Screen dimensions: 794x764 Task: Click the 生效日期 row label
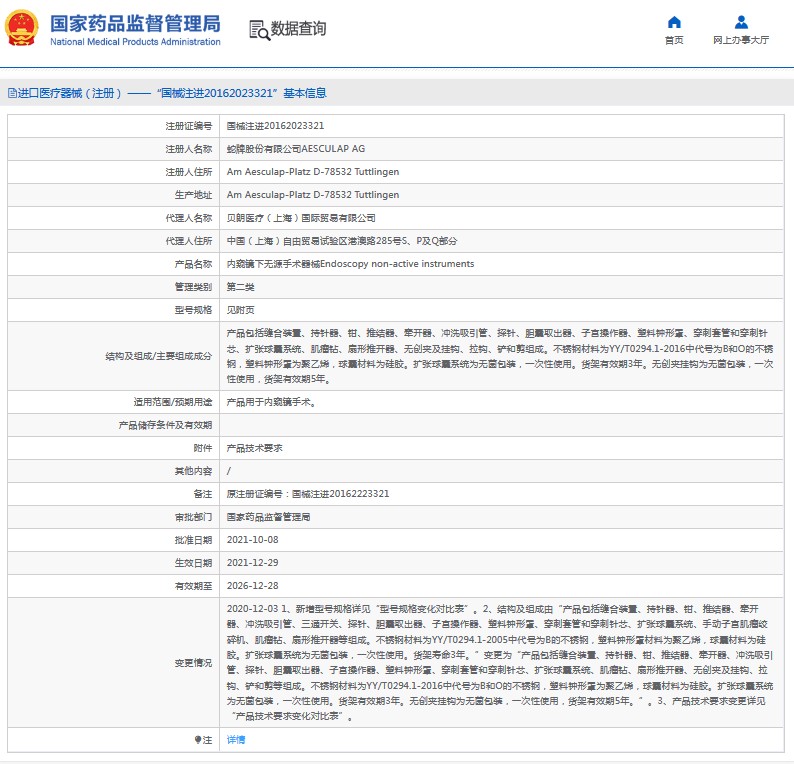pos(193,562)
